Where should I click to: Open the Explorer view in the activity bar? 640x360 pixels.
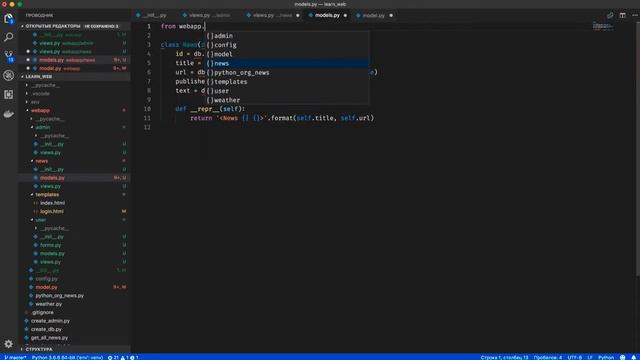tap(9, 18)
